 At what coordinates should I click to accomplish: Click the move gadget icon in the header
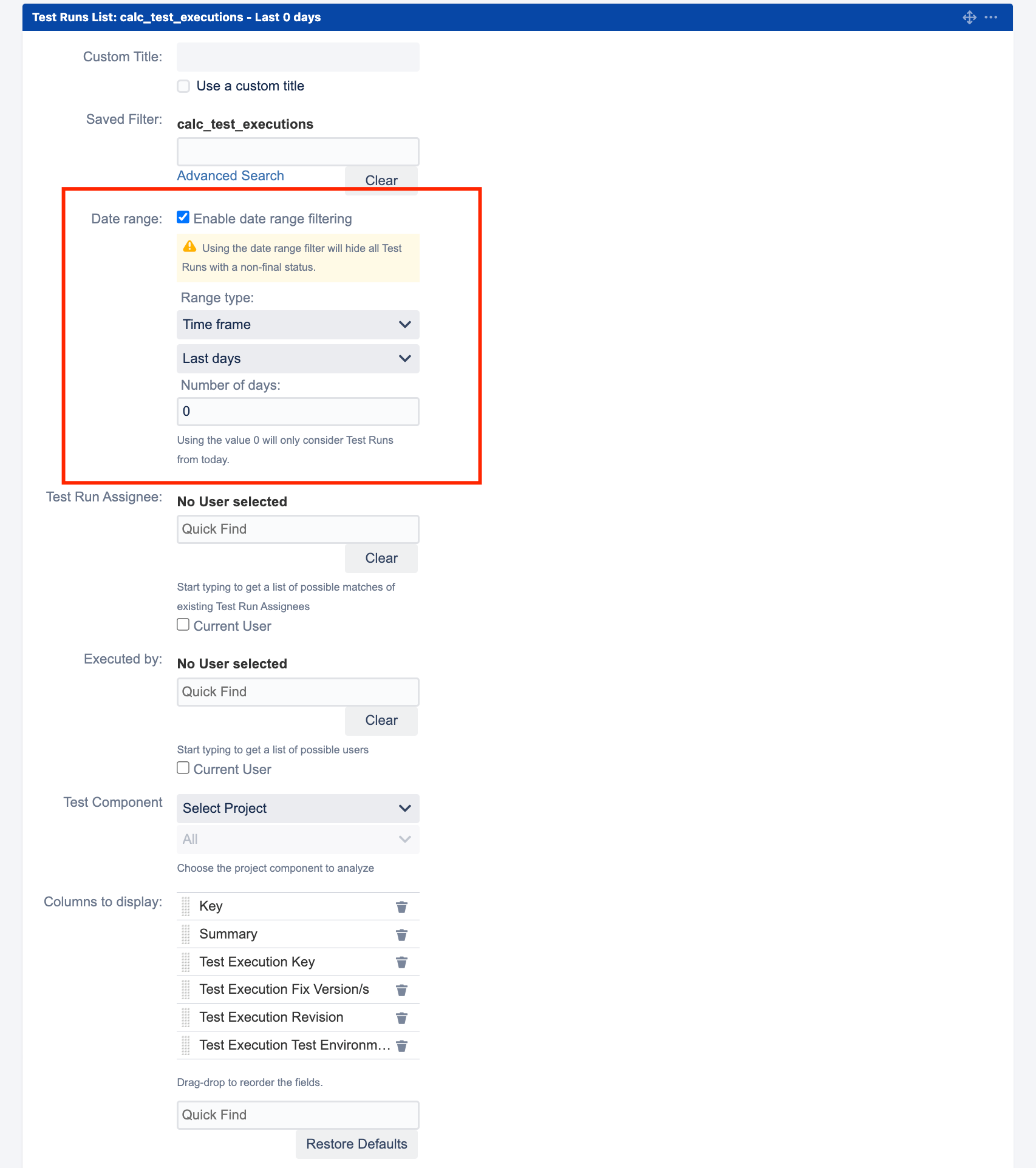tap(970, 17)
